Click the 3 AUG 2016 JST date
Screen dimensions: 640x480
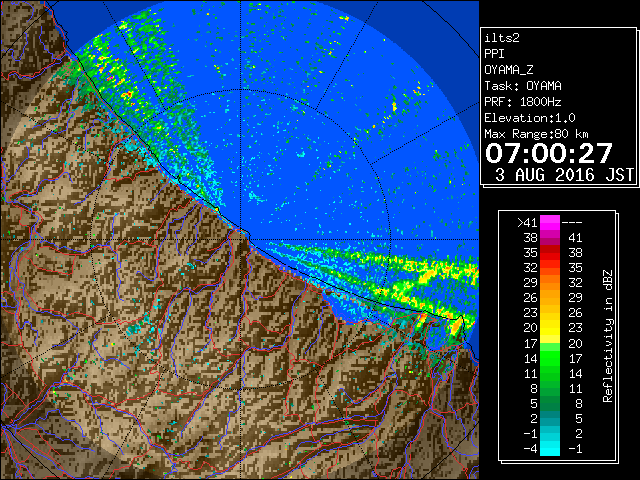click(x=564, y=175)
